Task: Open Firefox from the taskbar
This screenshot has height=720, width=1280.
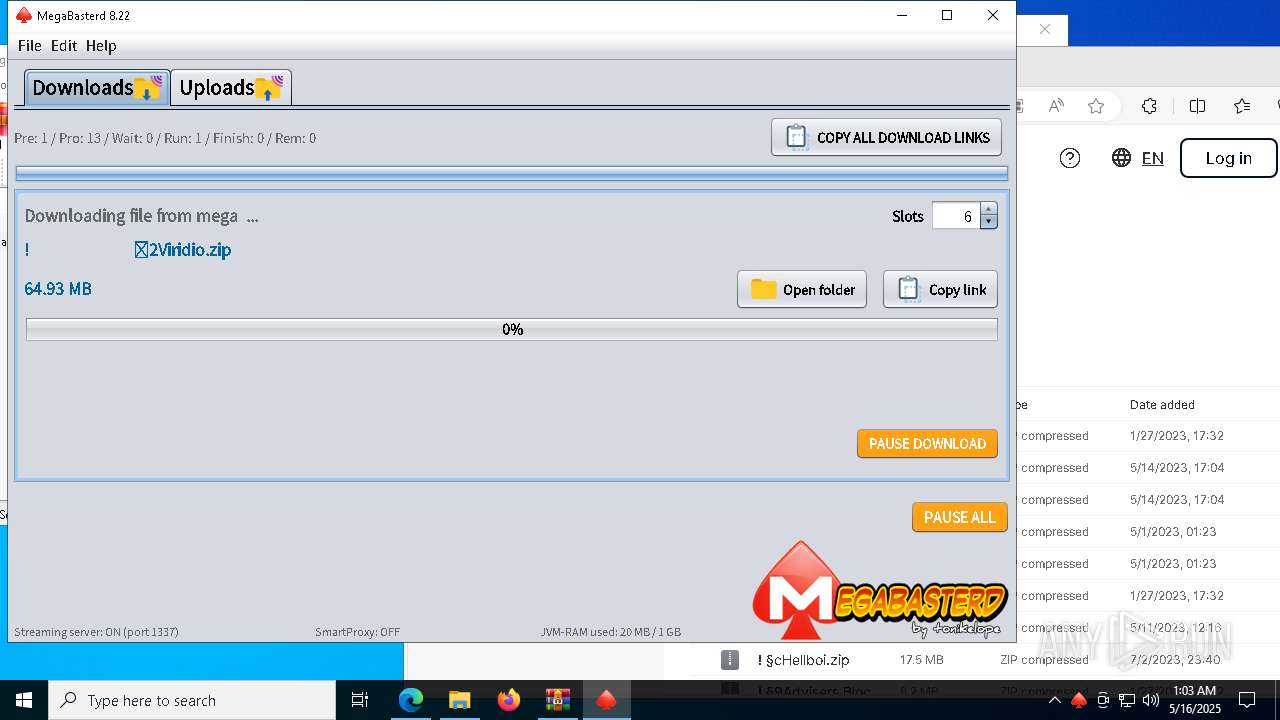Action: click(x=508, y=700)
